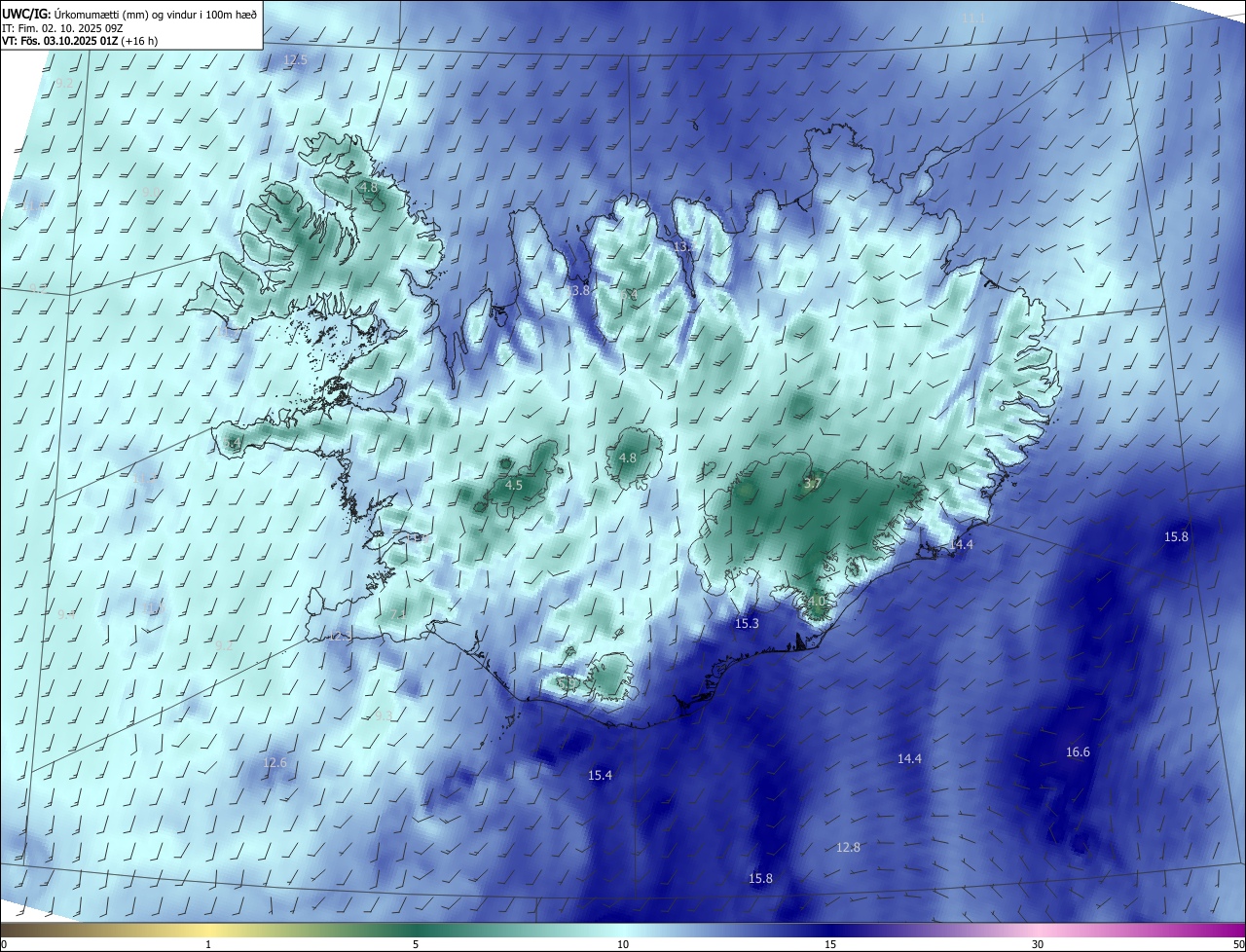Click the 15.4 value off the south coast
This screenshot has width=1246, height=952.
tap(601, 775)
